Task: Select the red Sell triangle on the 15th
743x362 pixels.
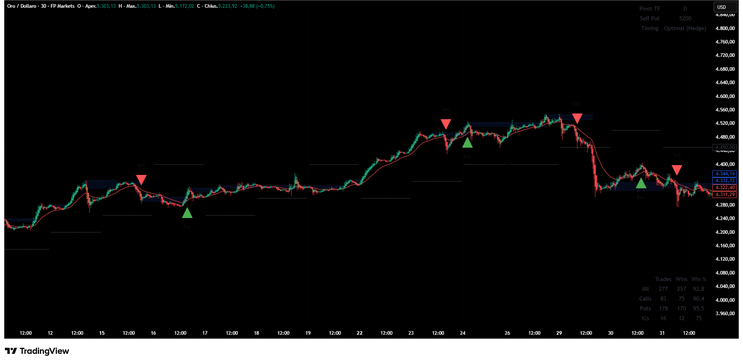Action: tap(141, 180)
